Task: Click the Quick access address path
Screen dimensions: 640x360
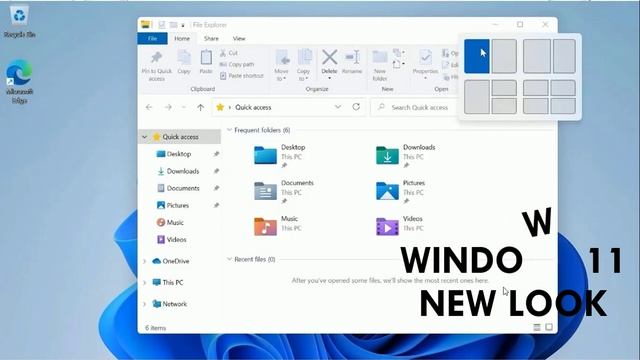Action: tap(253, 107)
